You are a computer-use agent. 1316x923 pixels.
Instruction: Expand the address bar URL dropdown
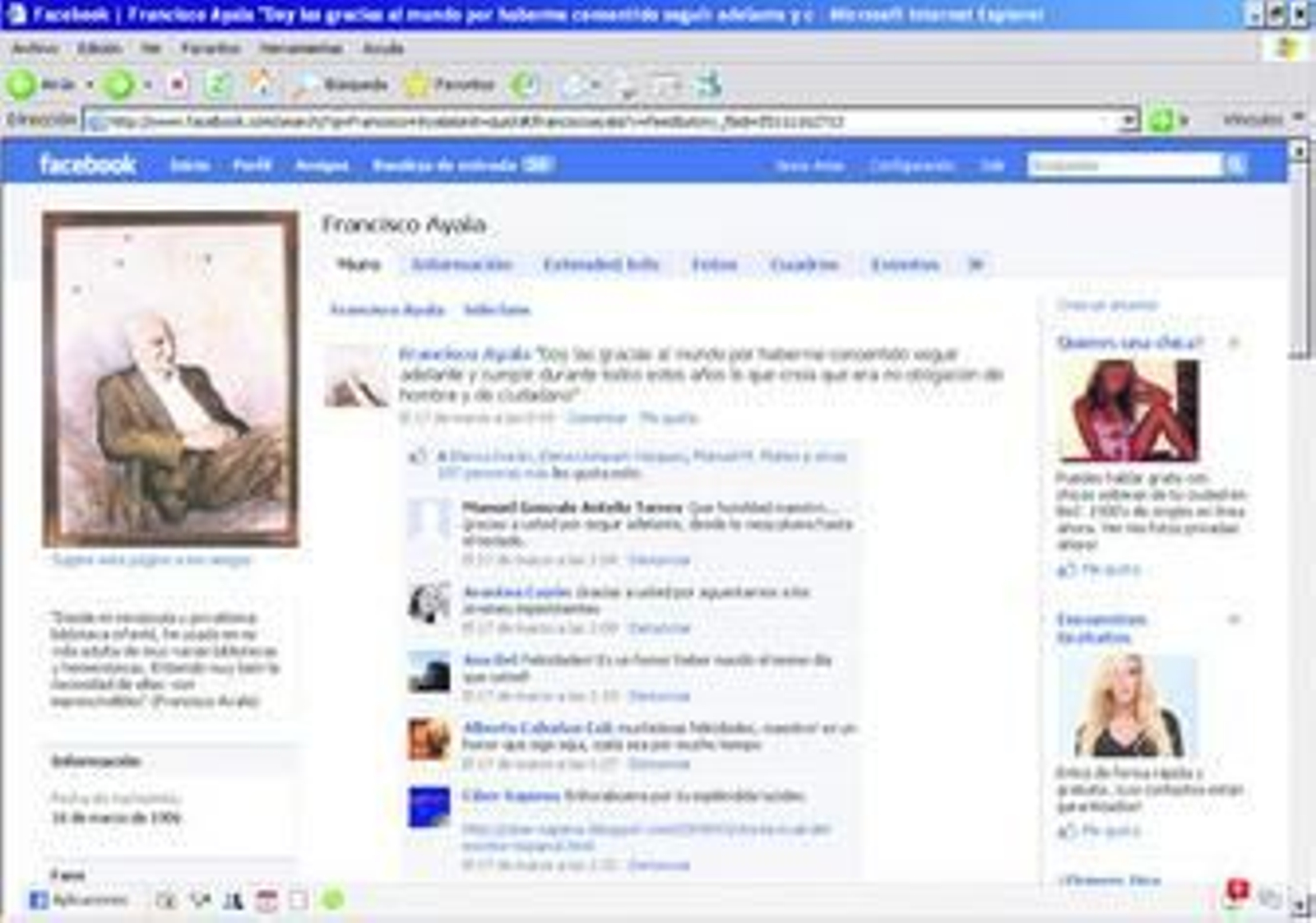[x=1129, y=122]
